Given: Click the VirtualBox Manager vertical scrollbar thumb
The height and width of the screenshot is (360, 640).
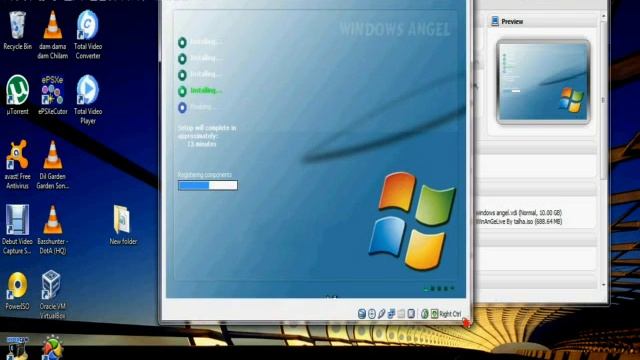Looking at the screenshot, I should point(603,100).
